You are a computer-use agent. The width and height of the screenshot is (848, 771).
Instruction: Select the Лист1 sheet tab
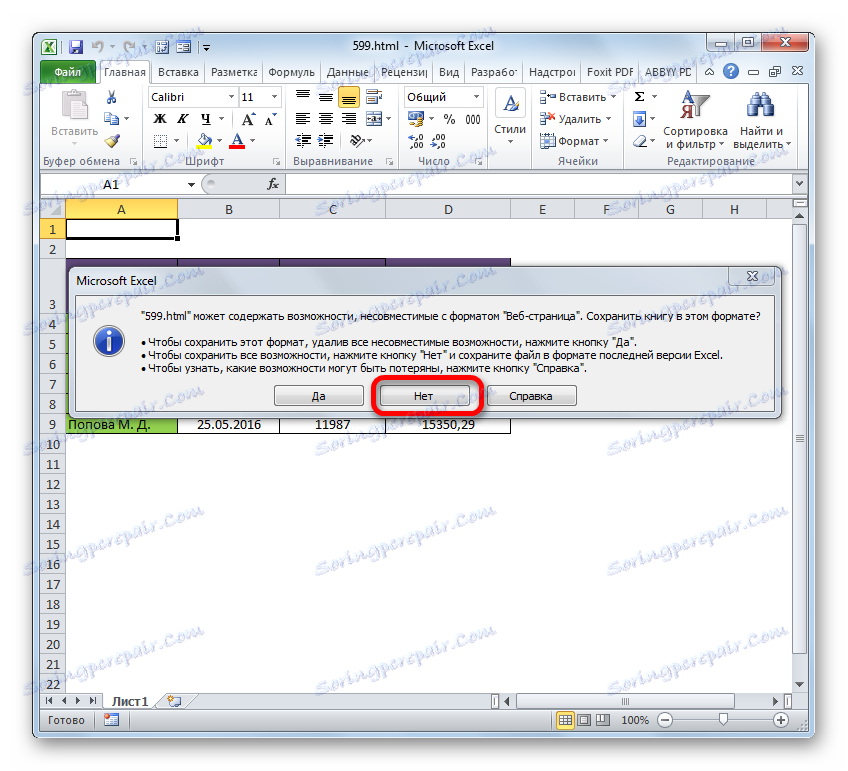tap(130, 701)
